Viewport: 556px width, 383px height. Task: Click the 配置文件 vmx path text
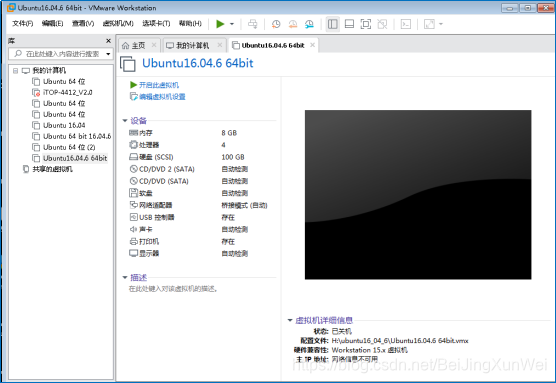tap(400, 341)
